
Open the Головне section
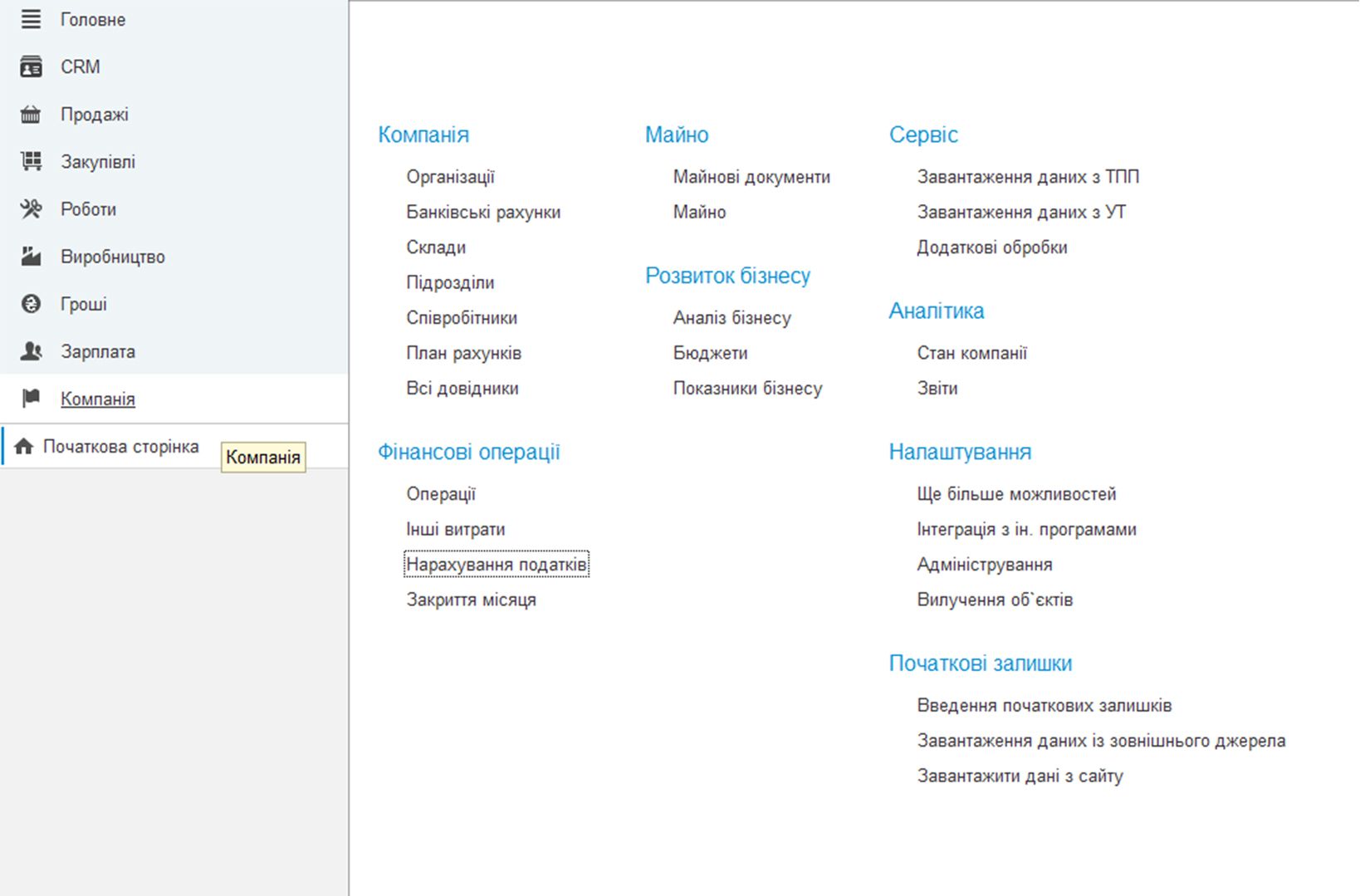click(93, 19)
